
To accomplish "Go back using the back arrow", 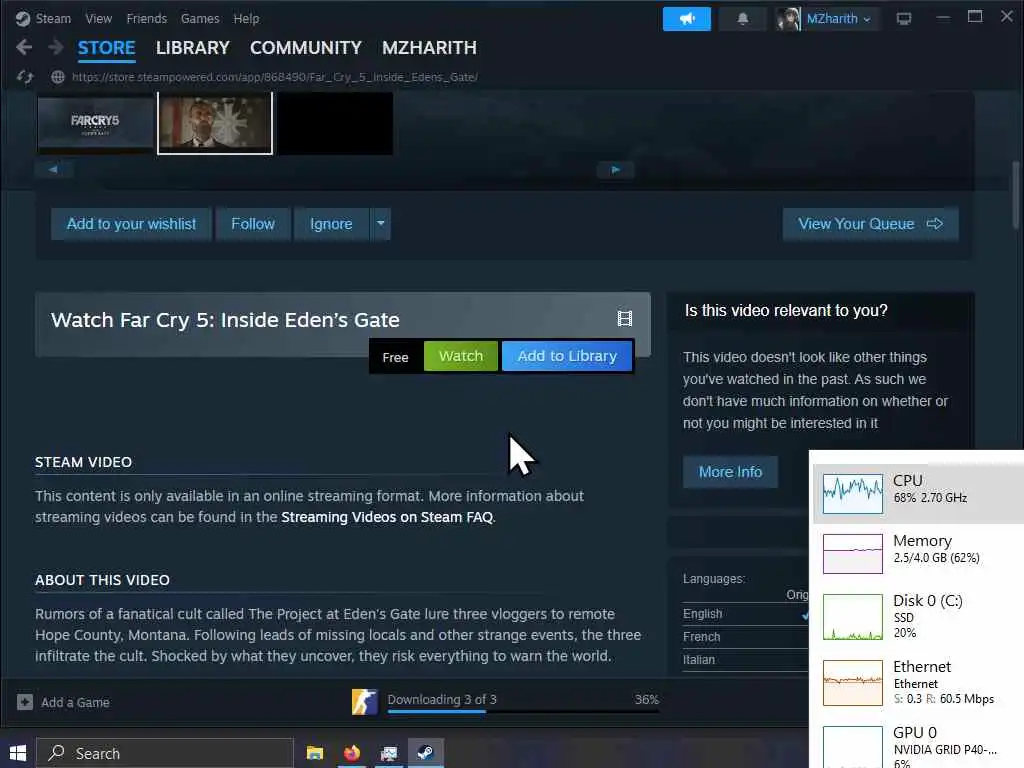I will (x=24, y=47).
